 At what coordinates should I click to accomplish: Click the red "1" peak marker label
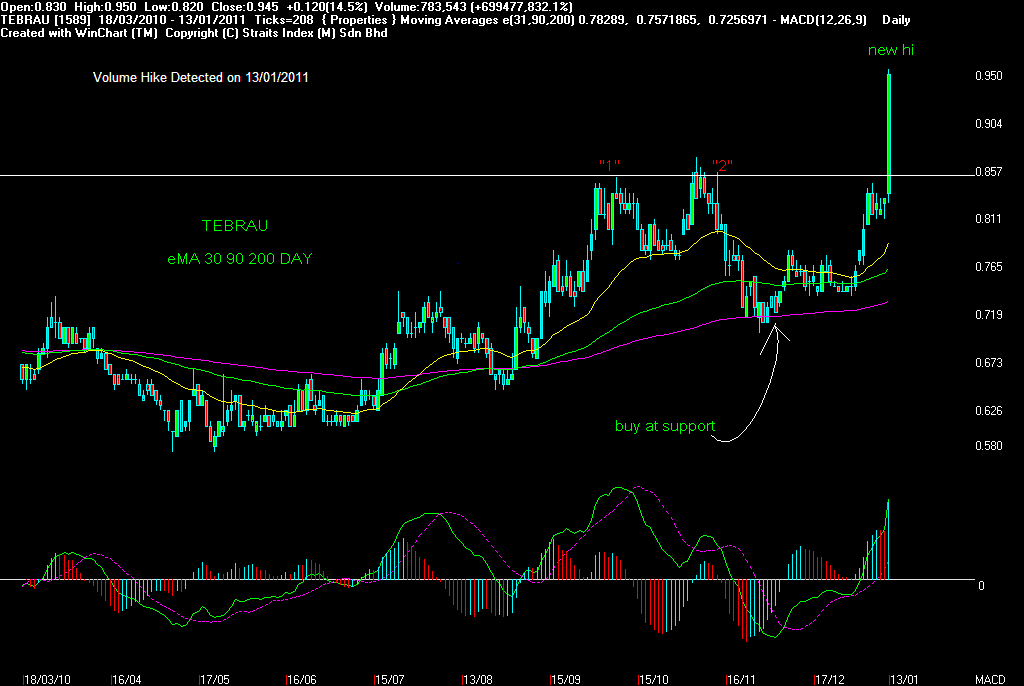[609, 165]
